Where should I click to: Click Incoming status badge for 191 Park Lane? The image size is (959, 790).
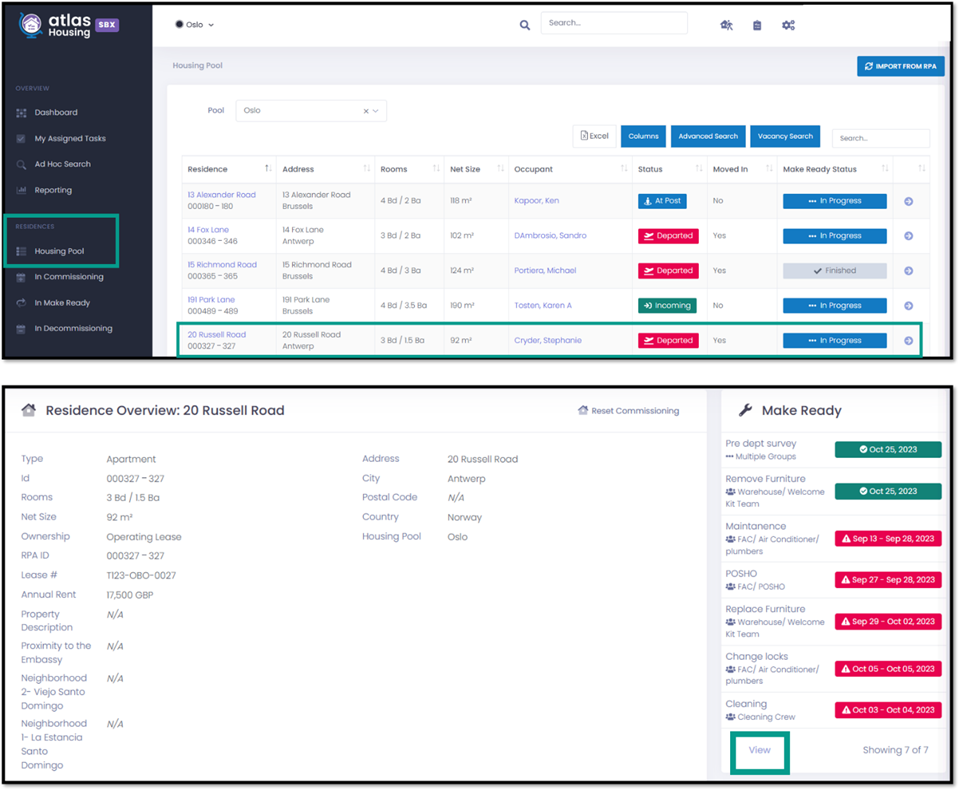667,306
